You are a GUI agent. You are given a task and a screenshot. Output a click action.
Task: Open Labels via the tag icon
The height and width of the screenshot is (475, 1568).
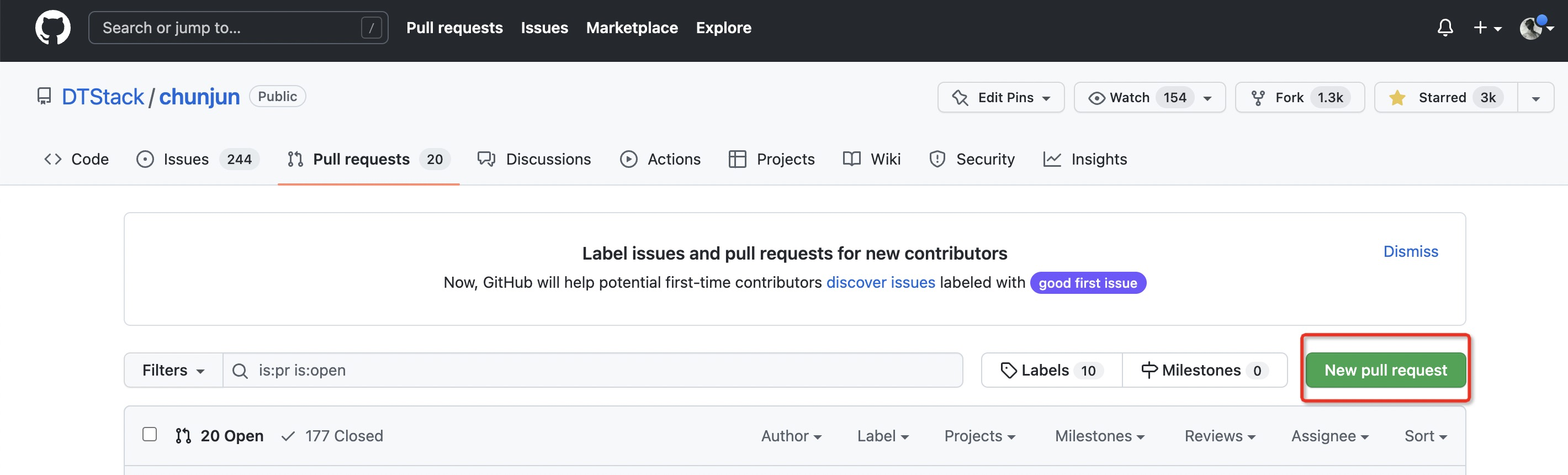tap(1008, 370)
